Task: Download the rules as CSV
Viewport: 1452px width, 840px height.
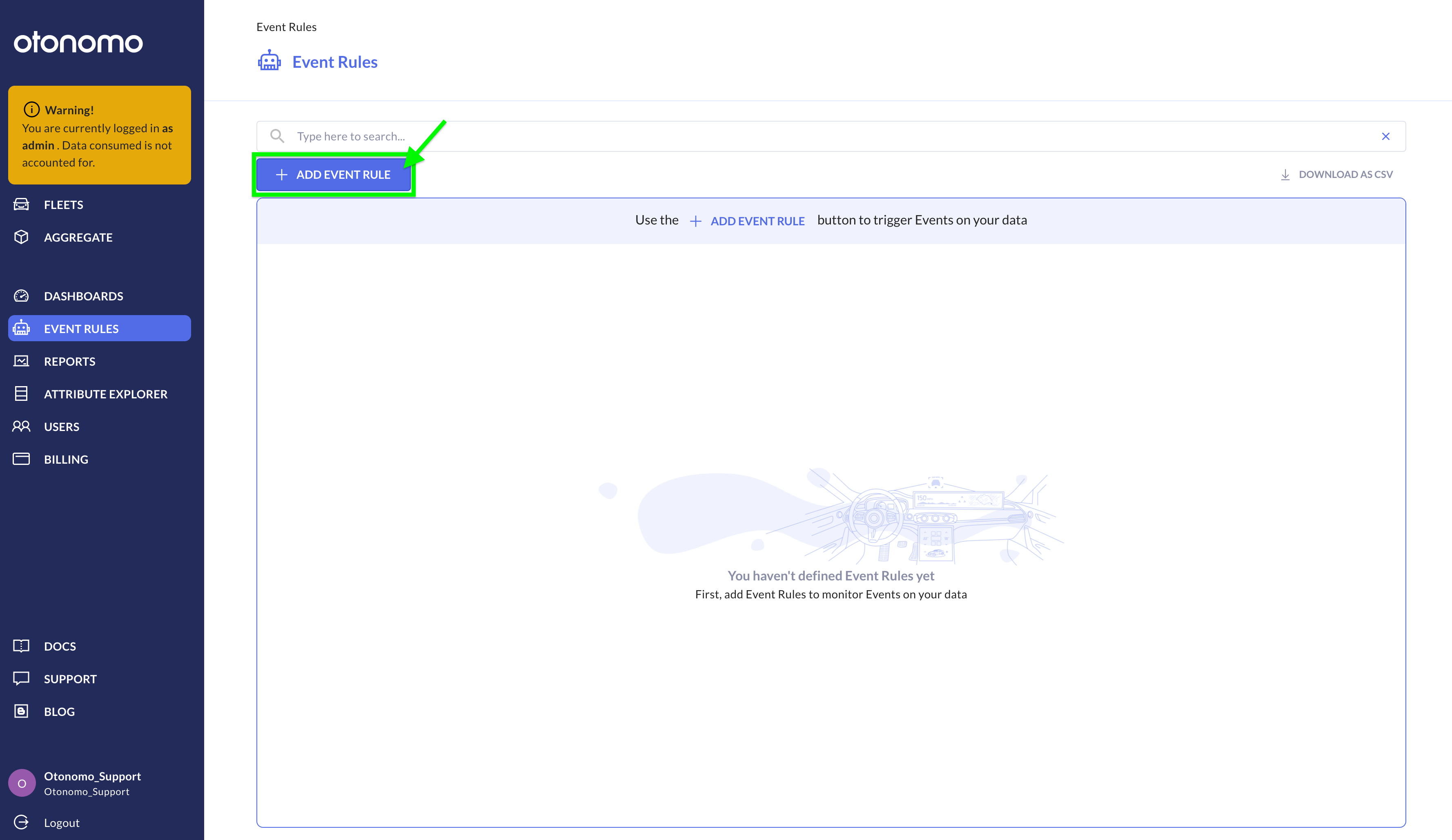Action: 1336,175
